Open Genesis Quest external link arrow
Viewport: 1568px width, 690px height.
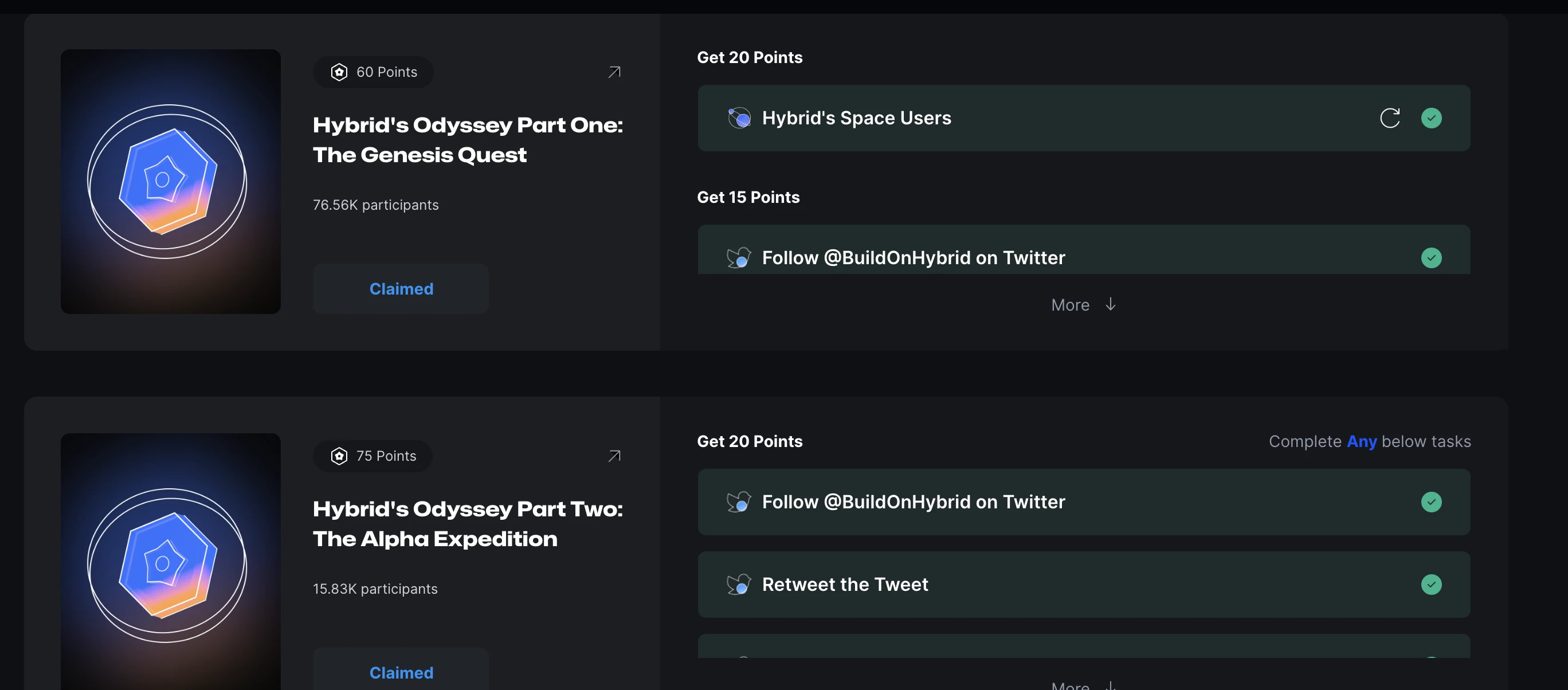pos(614,72)
